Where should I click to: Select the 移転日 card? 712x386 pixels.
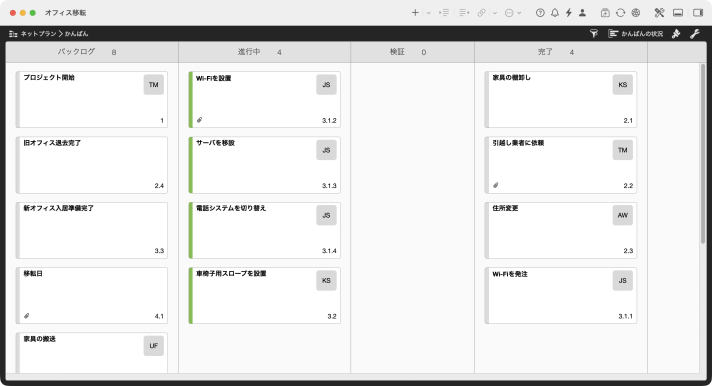tap(92, 295)
